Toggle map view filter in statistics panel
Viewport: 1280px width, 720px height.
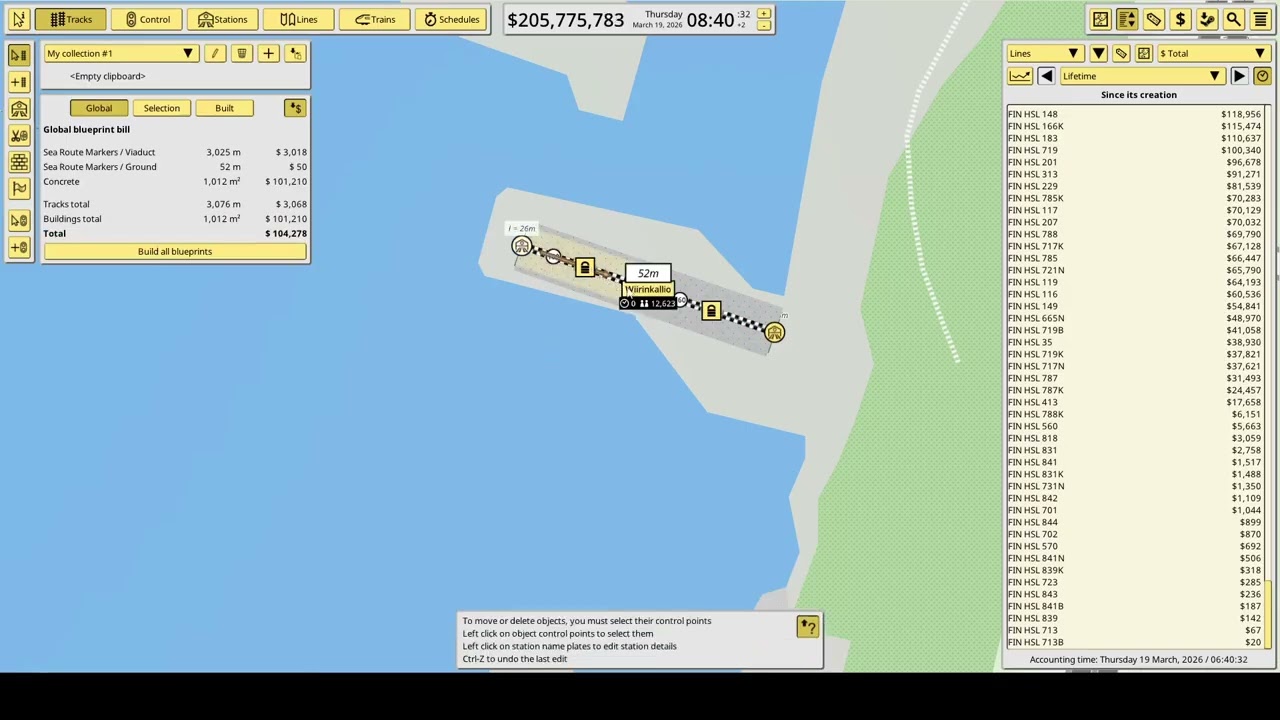(x=1144, y=53)
